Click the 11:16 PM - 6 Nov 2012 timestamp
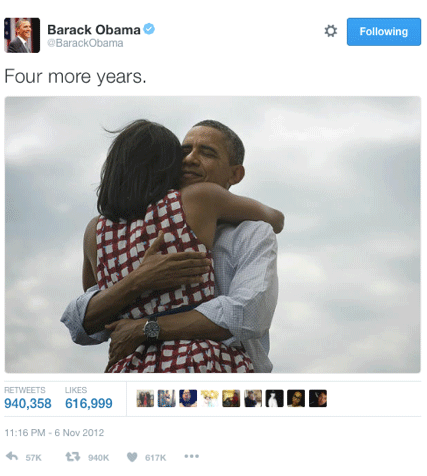The height and width of the screenshot is (476, 427). point(54,433)
